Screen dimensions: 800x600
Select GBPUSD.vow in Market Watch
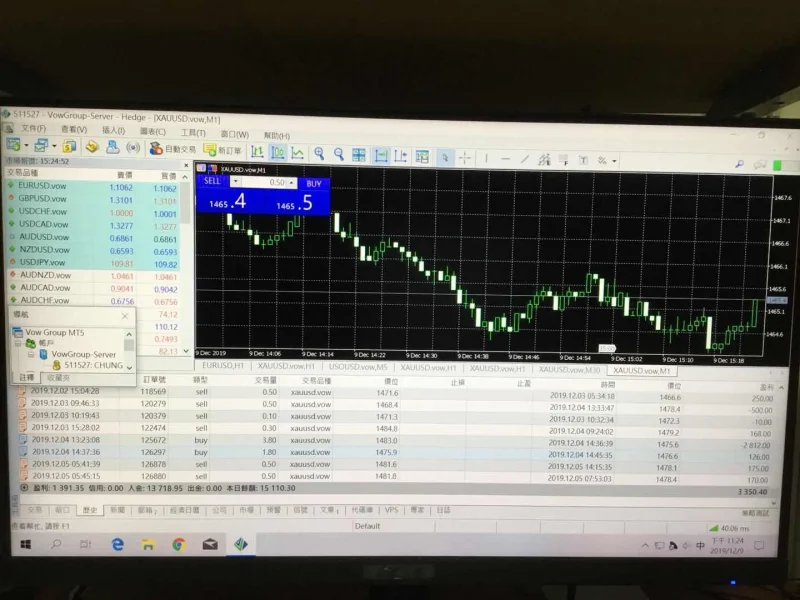point(42,198)
